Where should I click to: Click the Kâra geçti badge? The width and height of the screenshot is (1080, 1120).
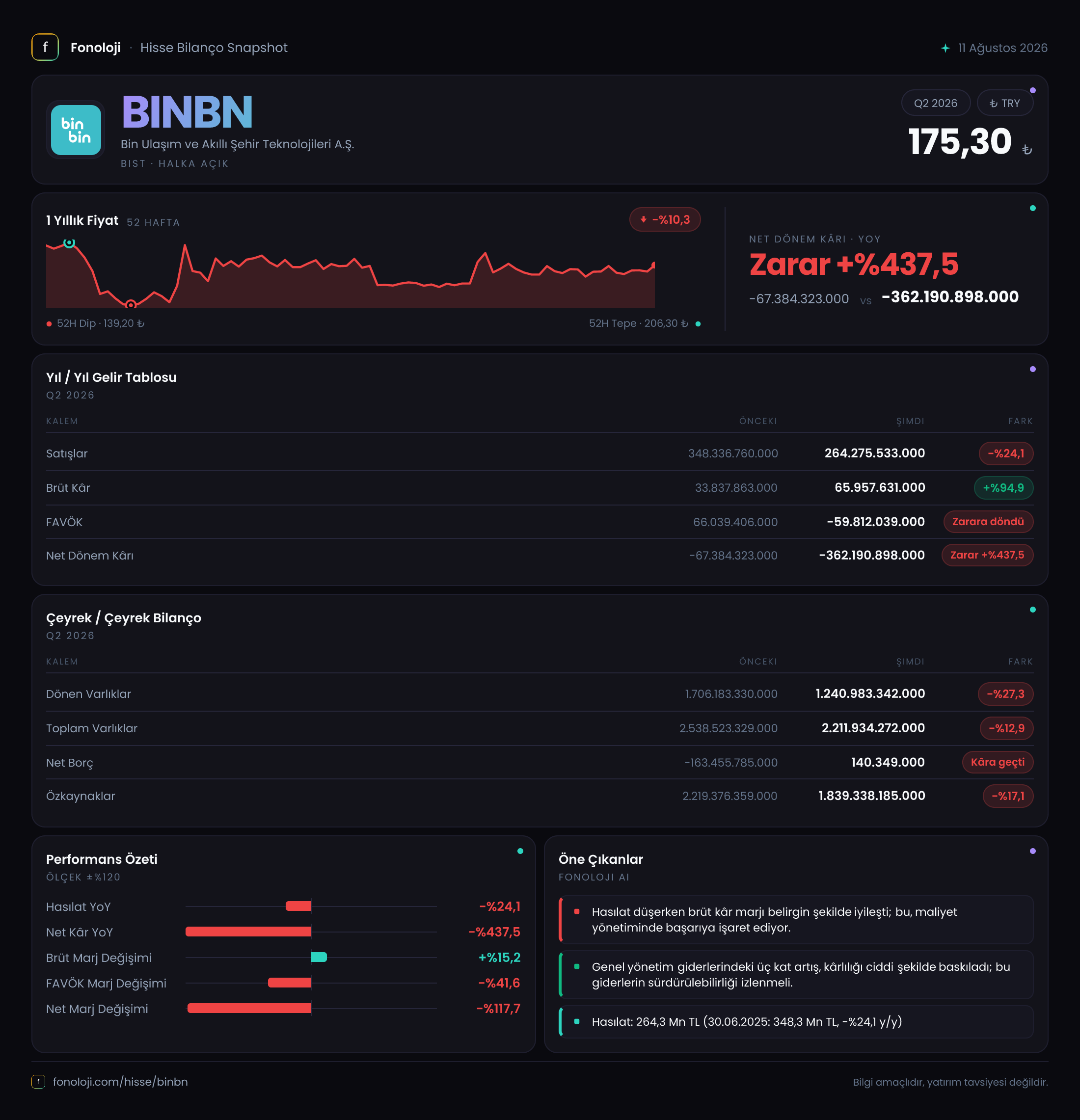pos(998,762)
